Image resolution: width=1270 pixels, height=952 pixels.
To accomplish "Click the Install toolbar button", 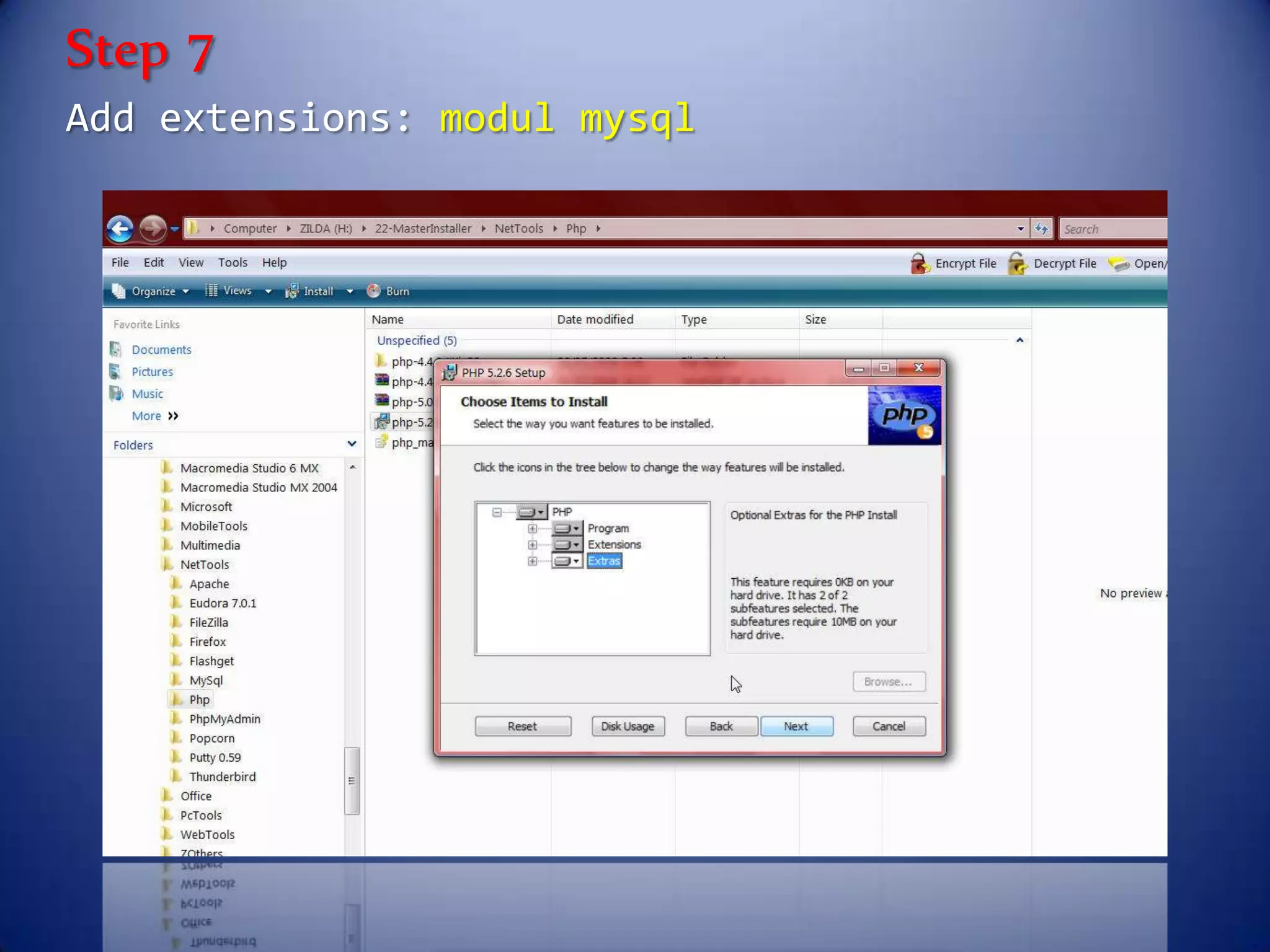I will [x=309, y=291].
